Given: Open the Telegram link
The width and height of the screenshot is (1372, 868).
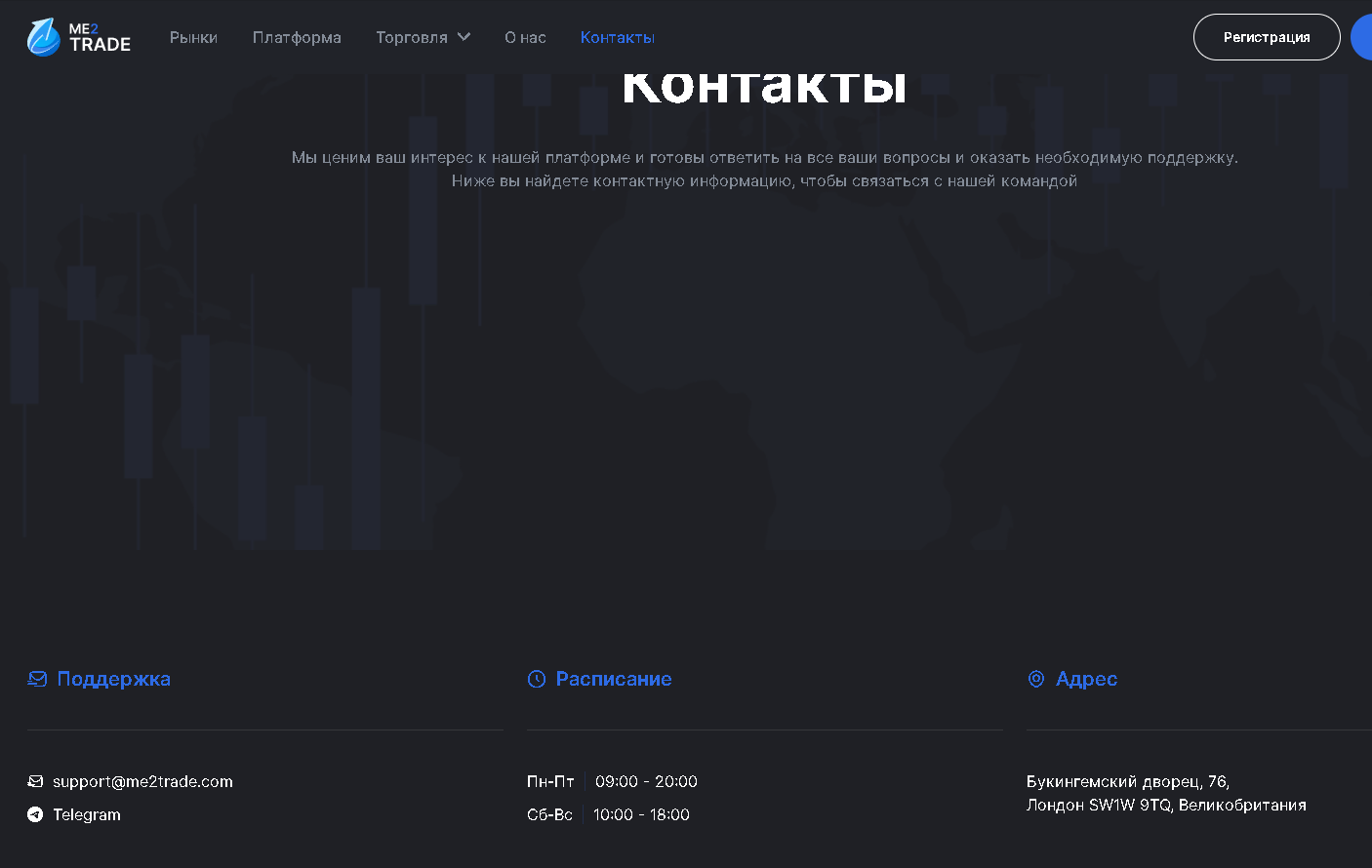Looking at the screenshot, I should 87,814.
